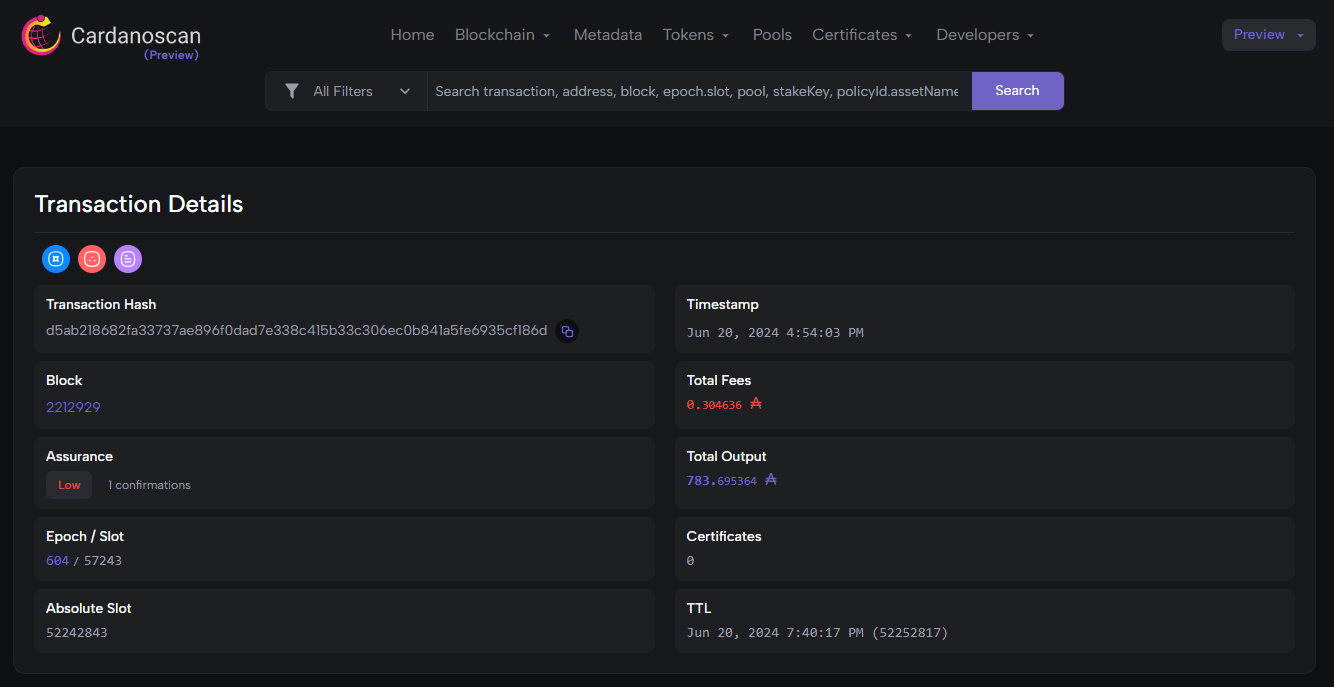This screenshot has width=1334, height=687.
Task: Open the All Filters dropdown
Action: [346, 91]
